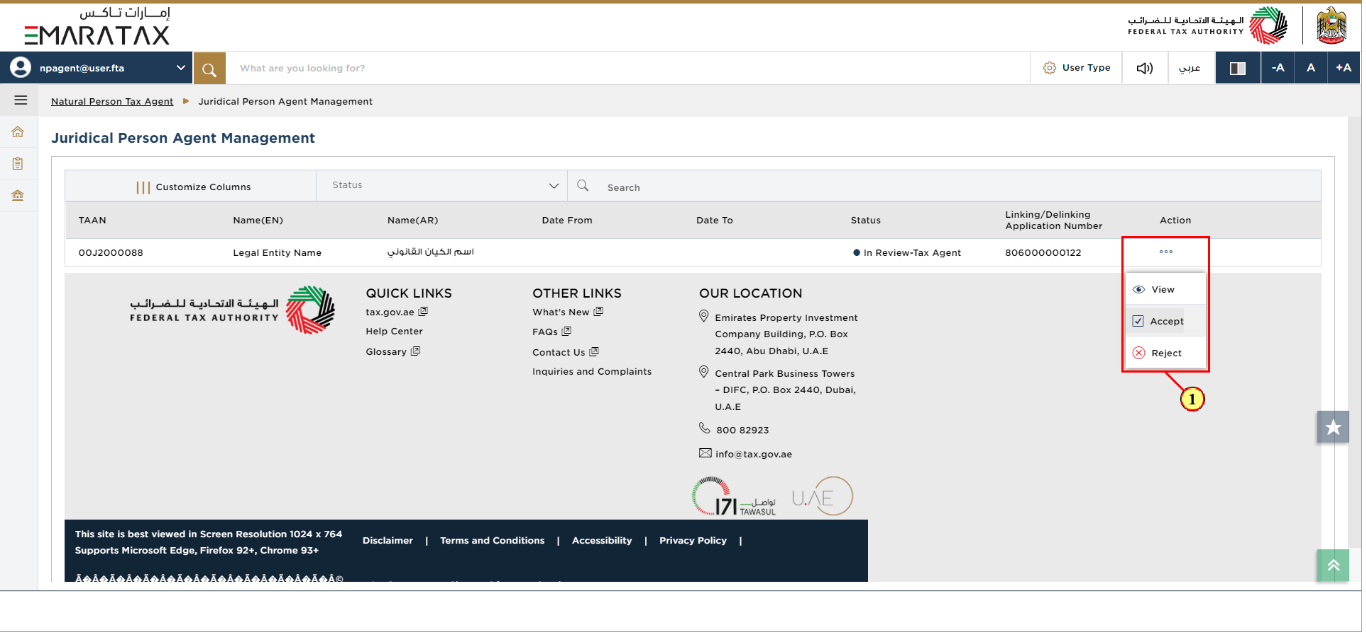The width and height of the screenshot is (1366, 637).
Task: Click the U.AE logo
Action: click(822, 497)
